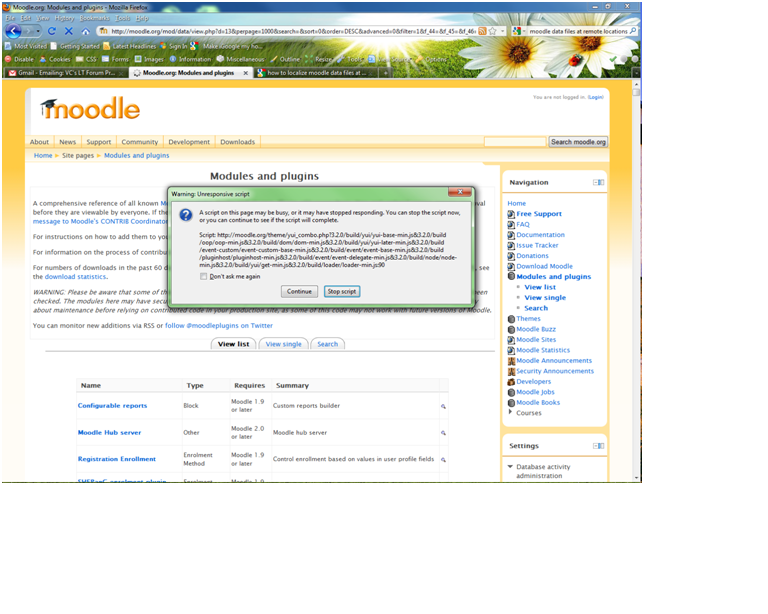The image size is (768, 614).
Task: Bookmark this page with the star icon
Action: click(x=493, y=31)
